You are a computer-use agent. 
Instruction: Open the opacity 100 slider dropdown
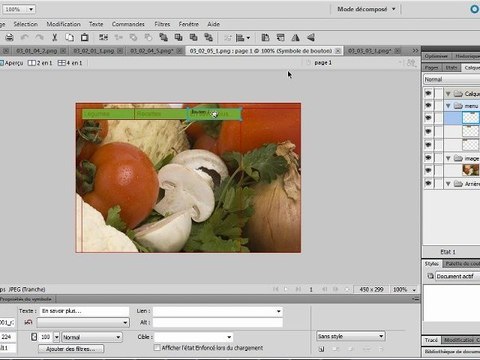coord(57,337)
